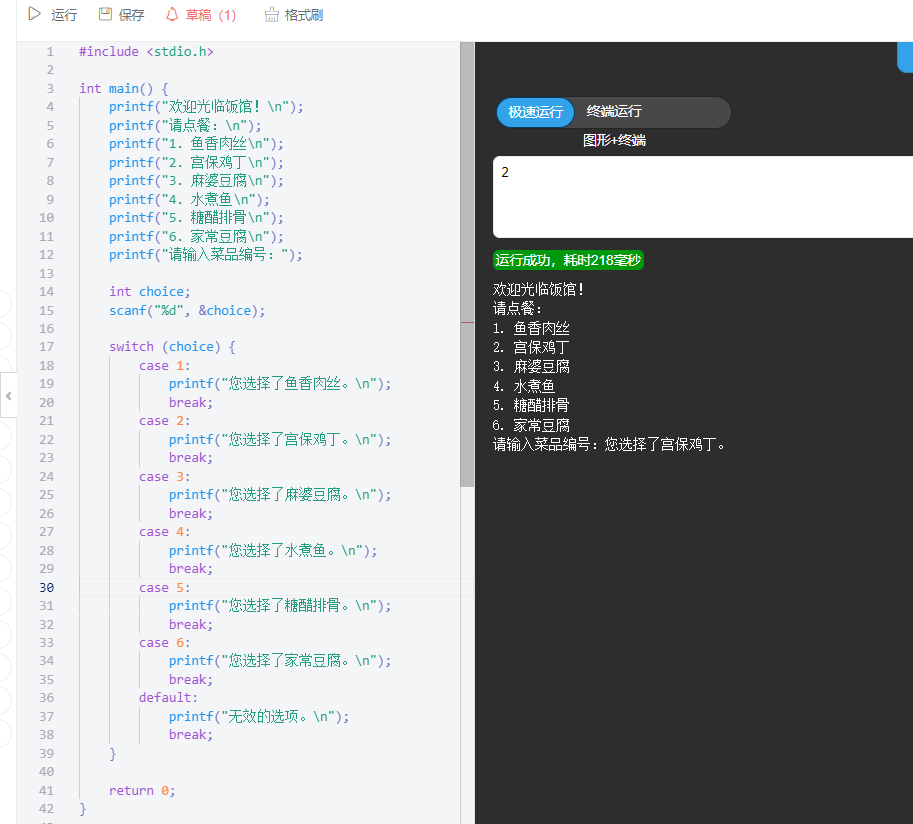Click the 运行 label in toolbar
The height and width of the screenshot is (824, 913).
64,15
